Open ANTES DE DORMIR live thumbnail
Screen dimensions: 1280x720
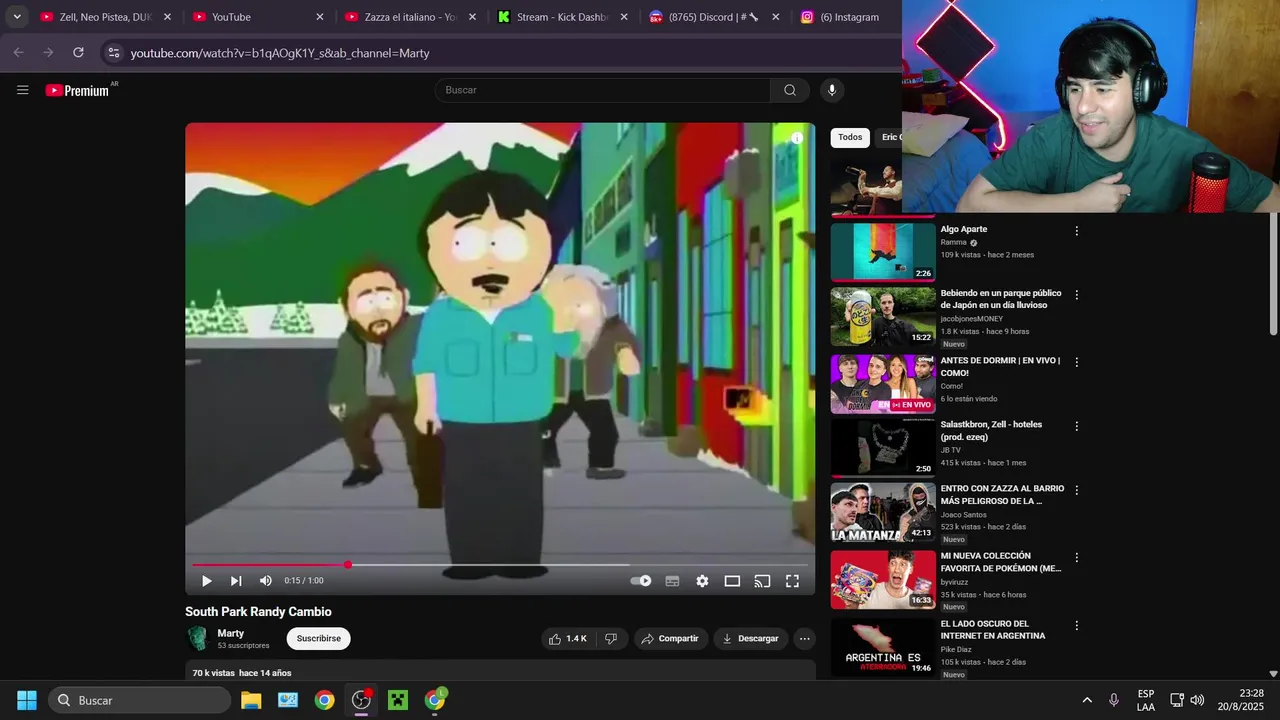(883, 384)
